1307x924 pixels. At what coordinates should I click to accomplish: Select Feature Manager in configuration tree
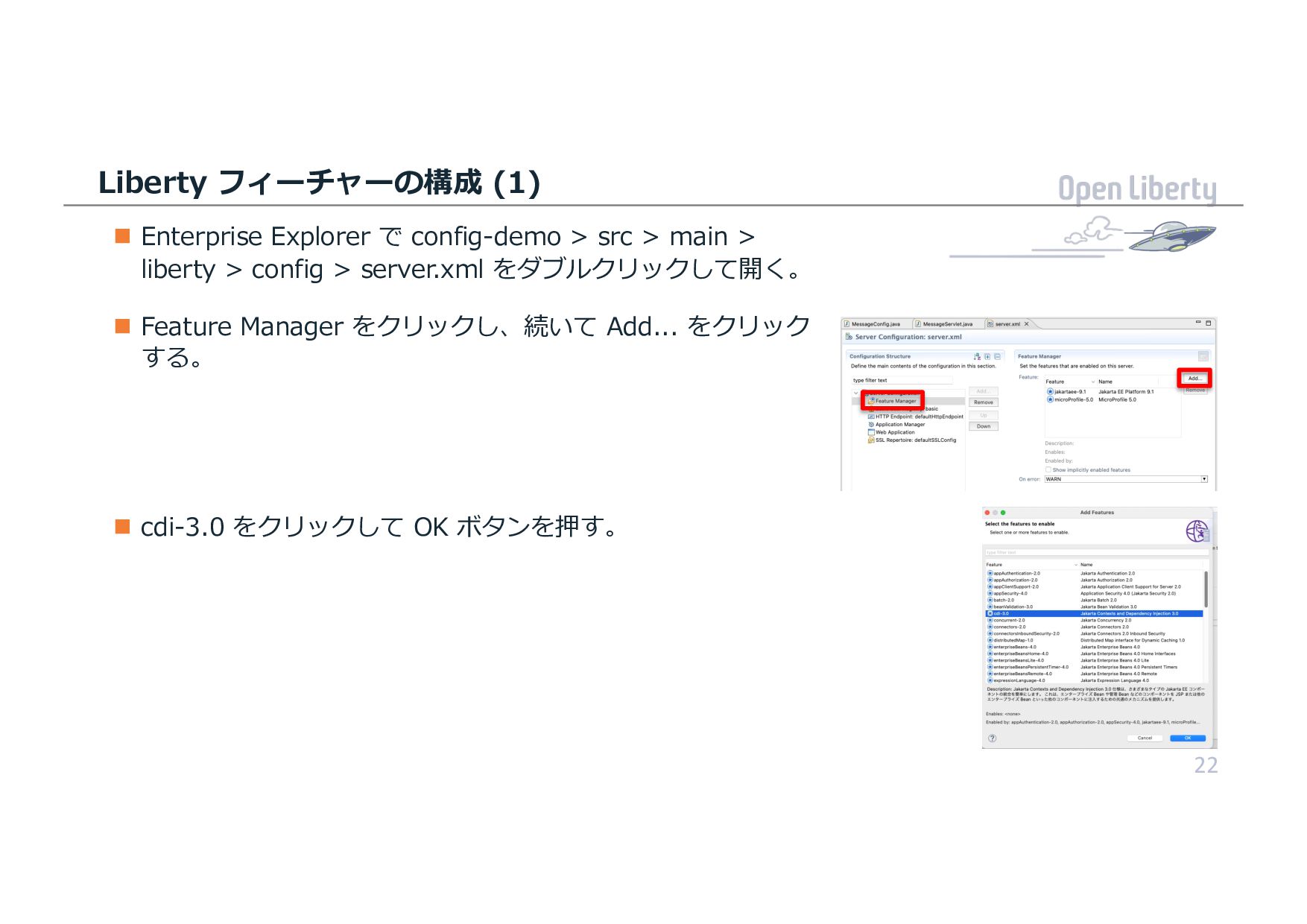pyautogui.click(x=896, y=401)
